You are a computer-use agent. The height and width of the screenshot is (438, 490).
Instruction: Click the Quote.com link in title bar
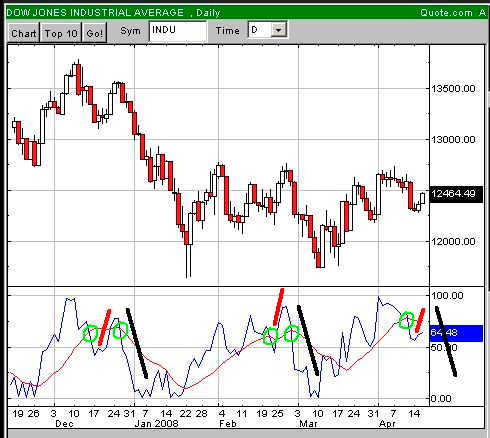(446, 13)
